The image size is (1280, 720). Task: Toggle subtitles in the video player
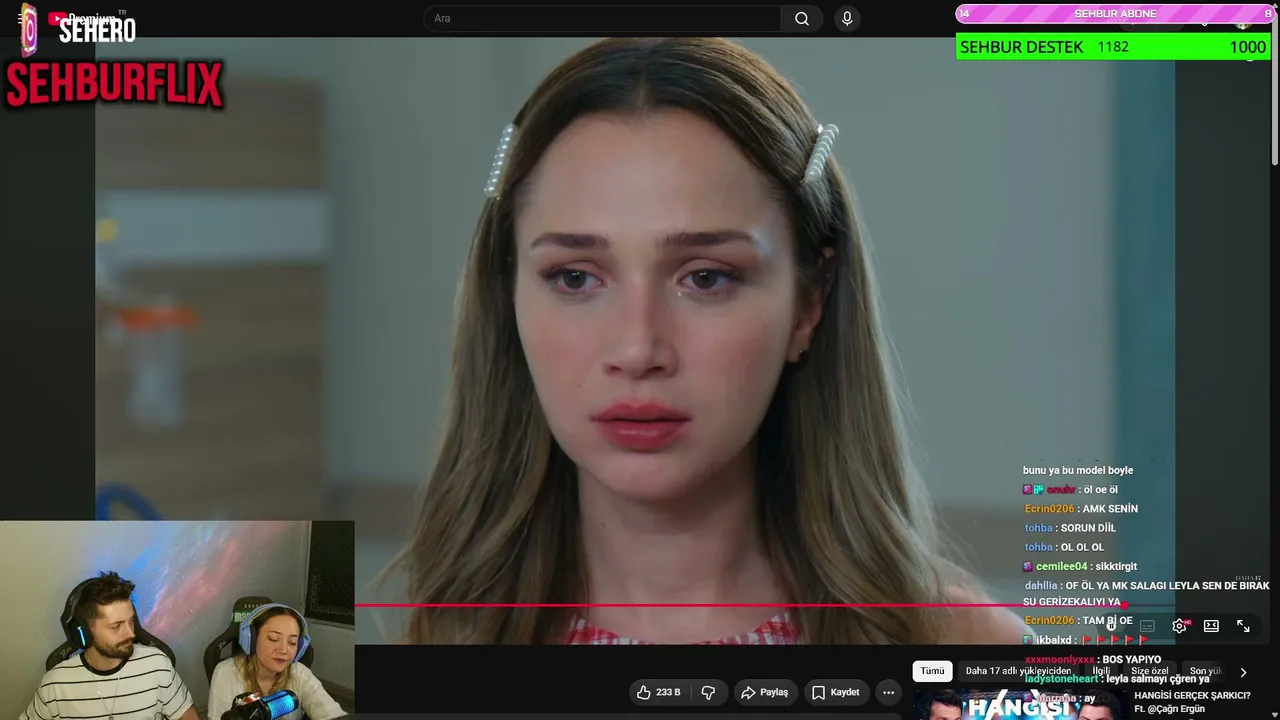[x=1148, y=626]
